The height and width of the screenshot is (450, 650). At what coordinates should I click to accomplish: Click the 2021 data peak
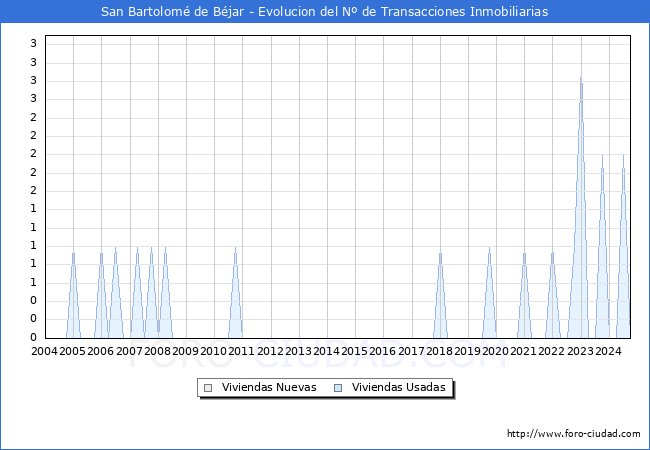pos(524,295)
